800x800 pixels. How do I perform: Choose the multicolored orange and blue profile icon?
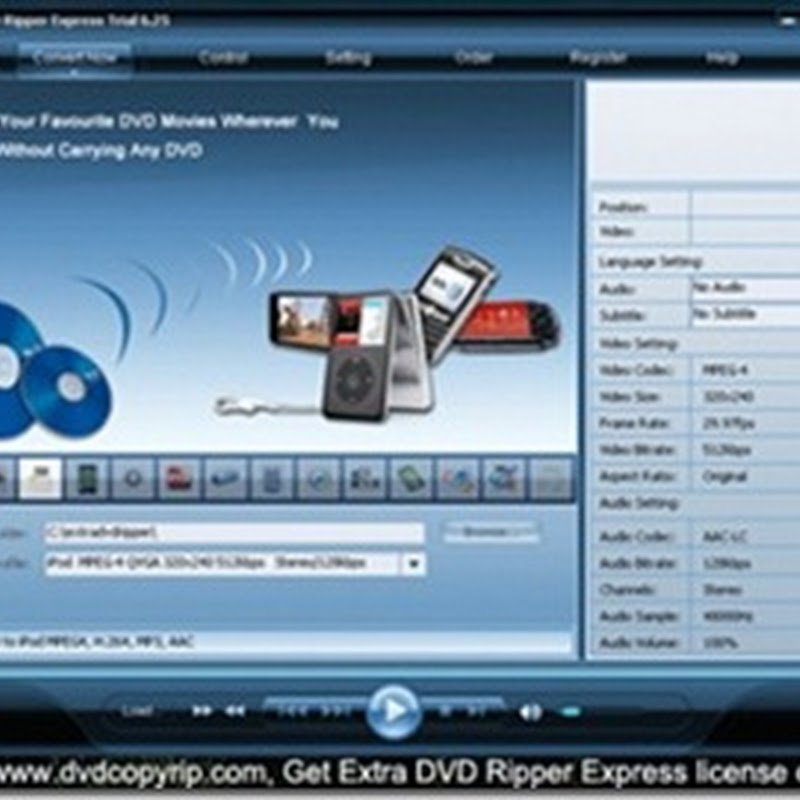tap(458, 479)
